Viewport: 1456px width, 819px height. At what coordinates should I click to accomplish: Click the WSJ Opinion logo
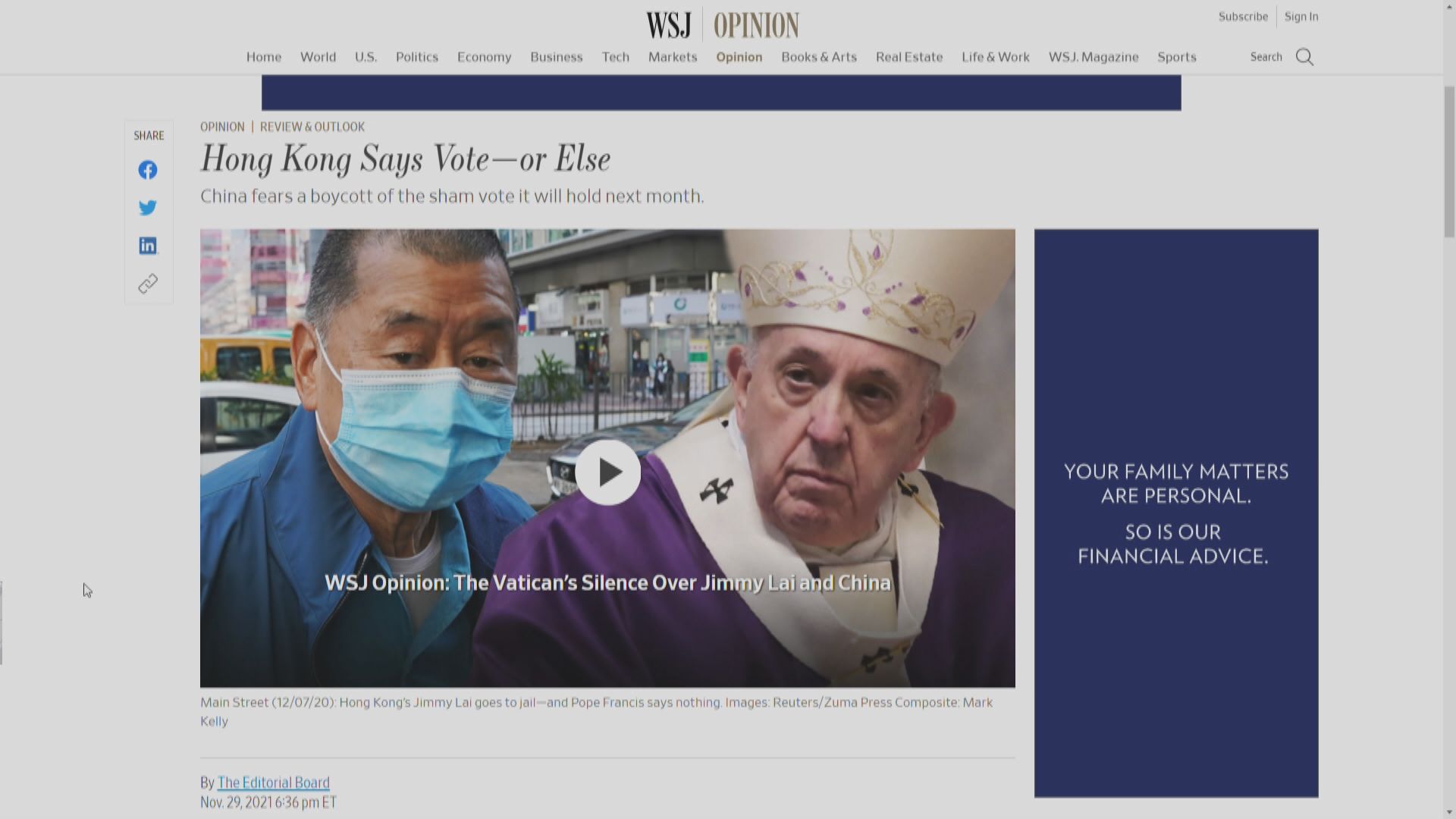722,25
